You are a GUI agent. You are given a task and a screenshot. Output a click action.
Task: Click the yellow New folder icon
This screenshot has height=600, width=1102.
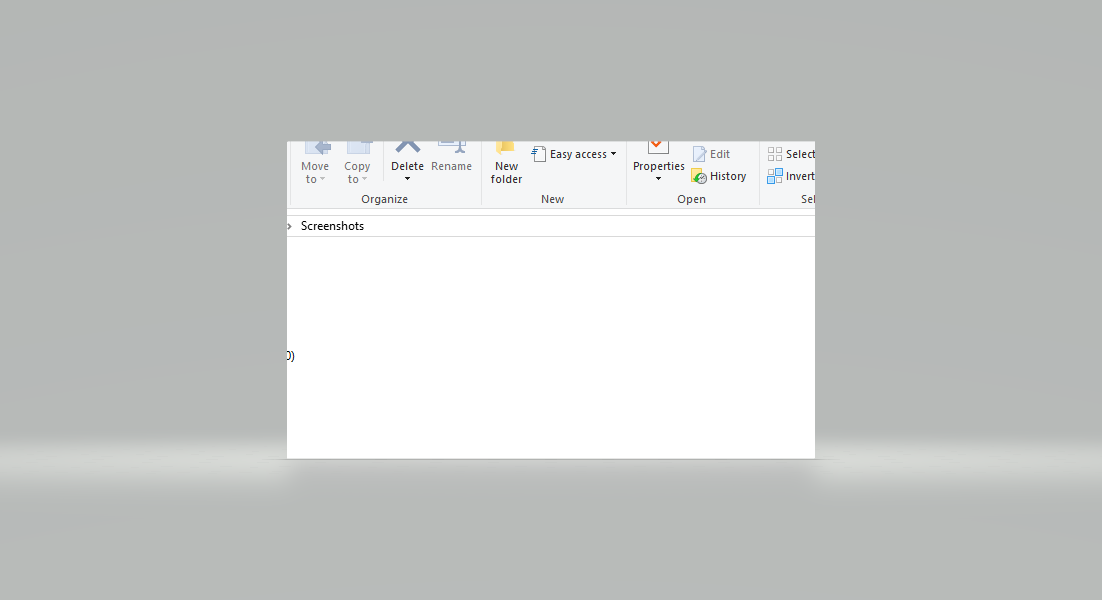pyautogui.click(x=506, y=147)
